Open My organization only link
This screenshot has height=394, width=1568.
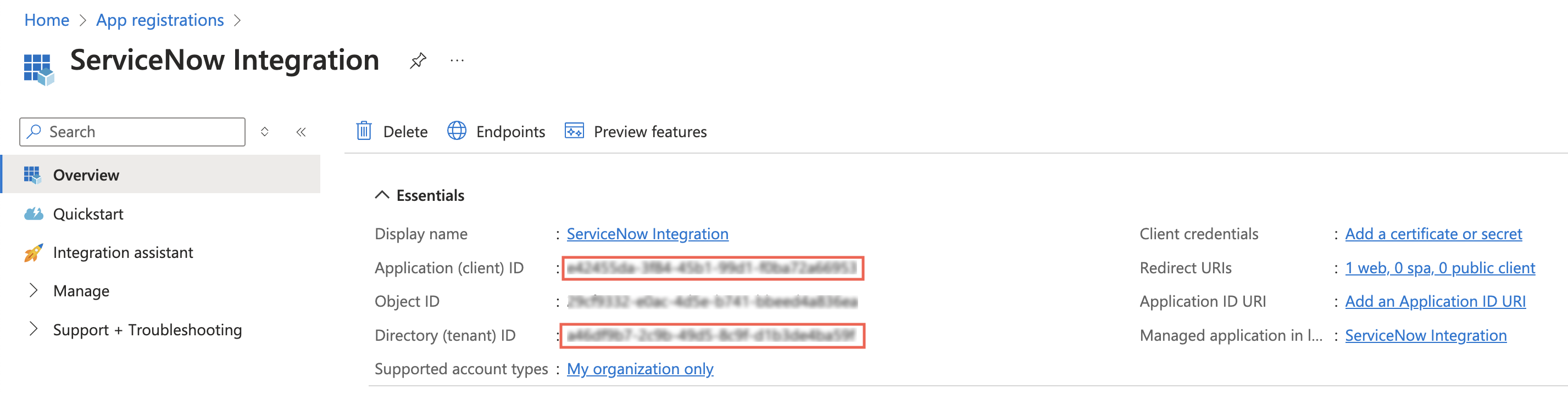click(x=640, y=369)
